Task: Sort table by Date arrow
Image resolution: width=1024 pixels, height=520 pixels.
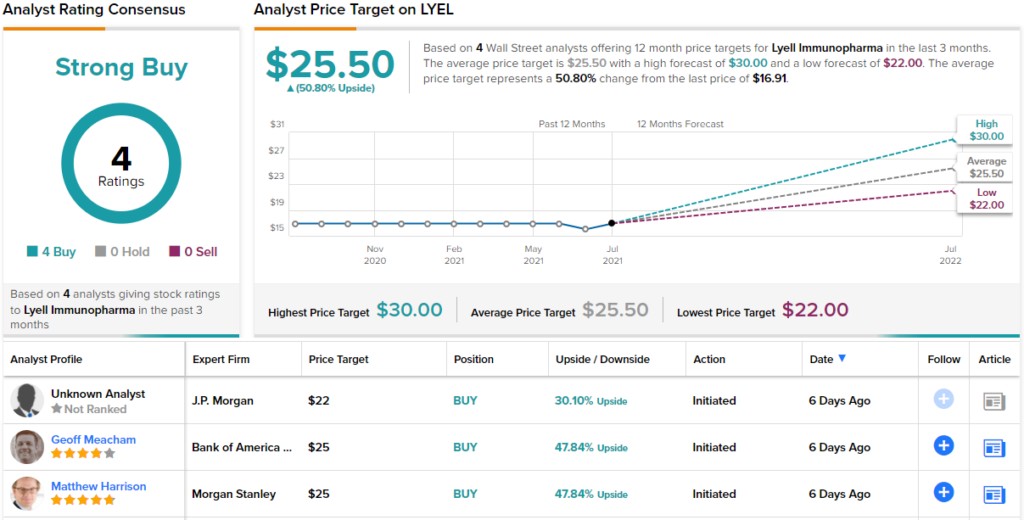Action: coord(842,359)
